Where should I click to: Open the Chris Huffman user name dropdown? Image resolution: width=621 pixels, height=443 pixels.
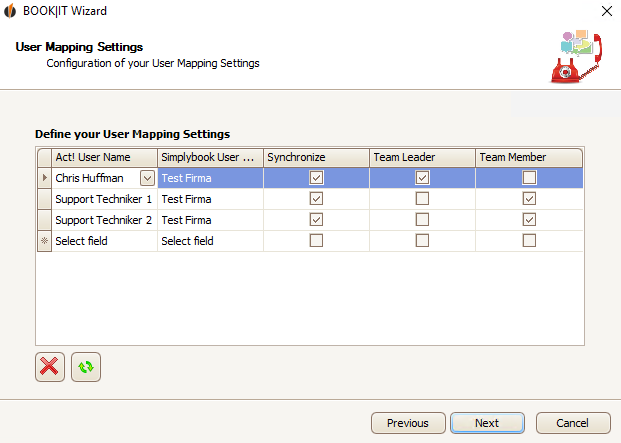(x=147, y=178)
